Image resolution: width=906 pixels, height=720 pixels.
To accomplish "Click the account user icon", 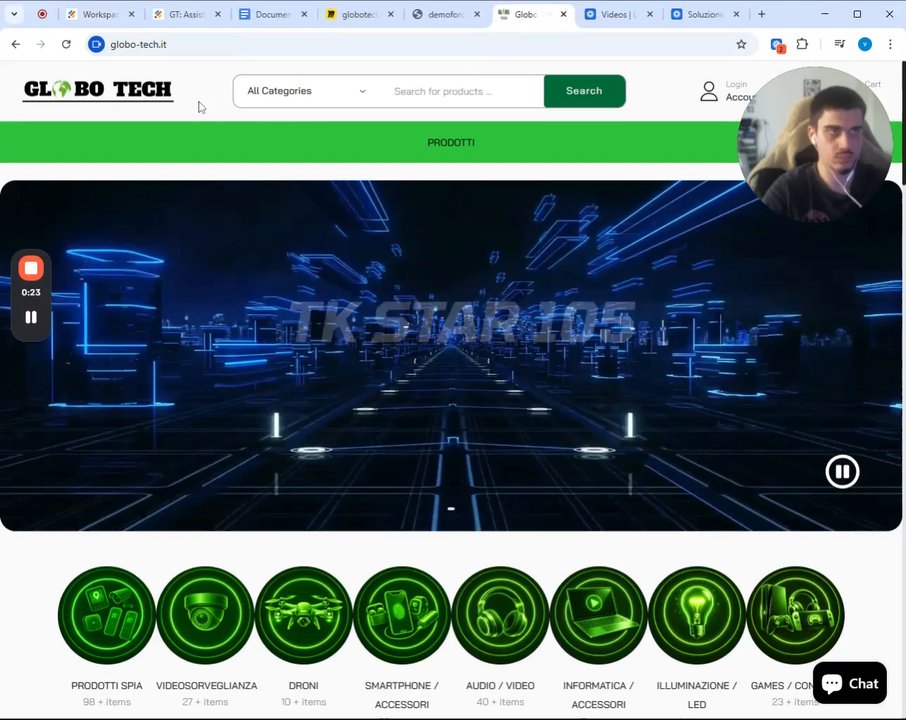I will point(708,91).
